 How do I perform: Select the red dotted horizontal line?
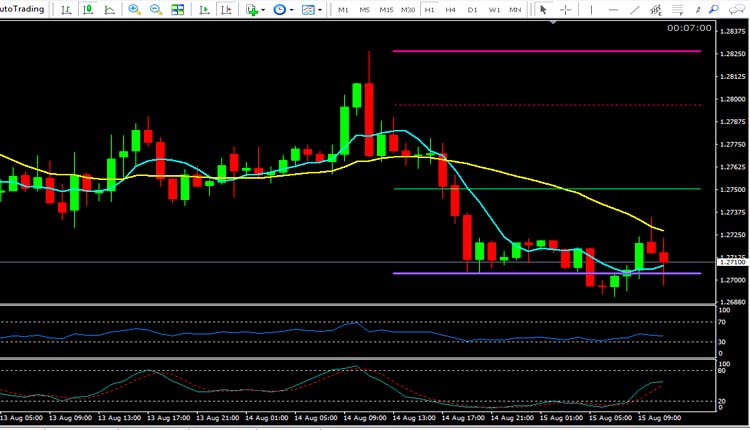click(547, 105)
